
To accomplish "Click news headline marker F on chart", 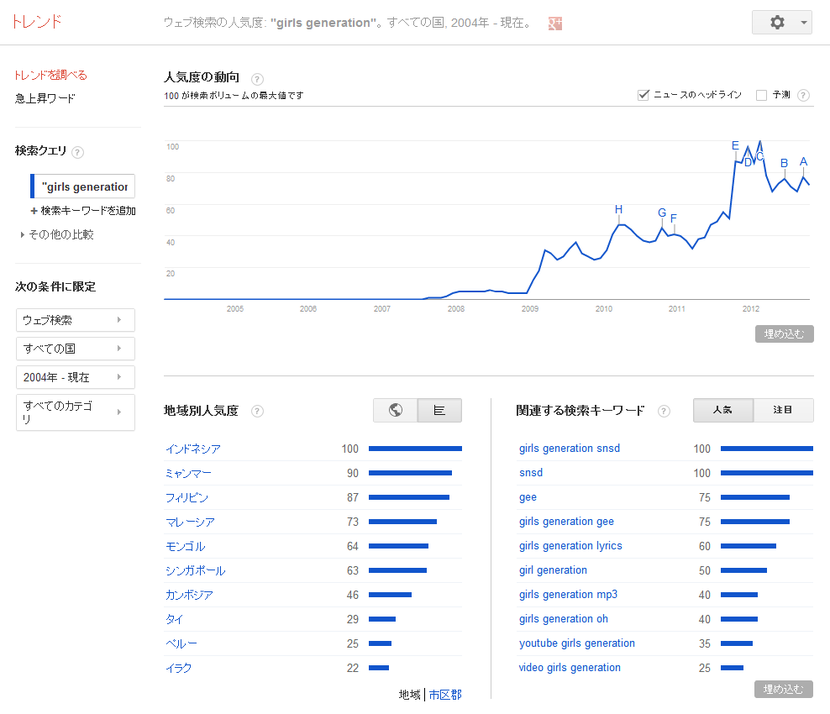I will [674, 219].
